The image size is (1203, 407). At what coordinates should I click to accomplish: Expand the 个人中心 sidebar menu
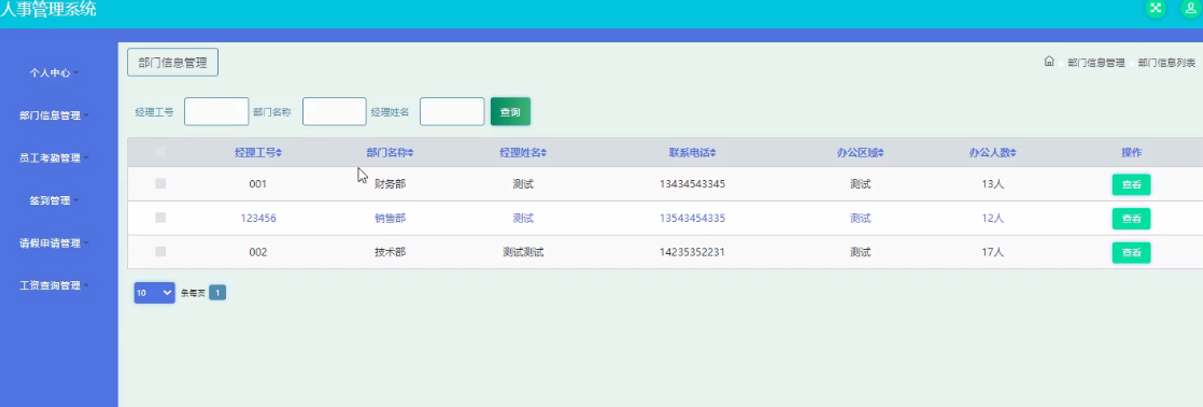pyautogui.click(x=54, y=73)
